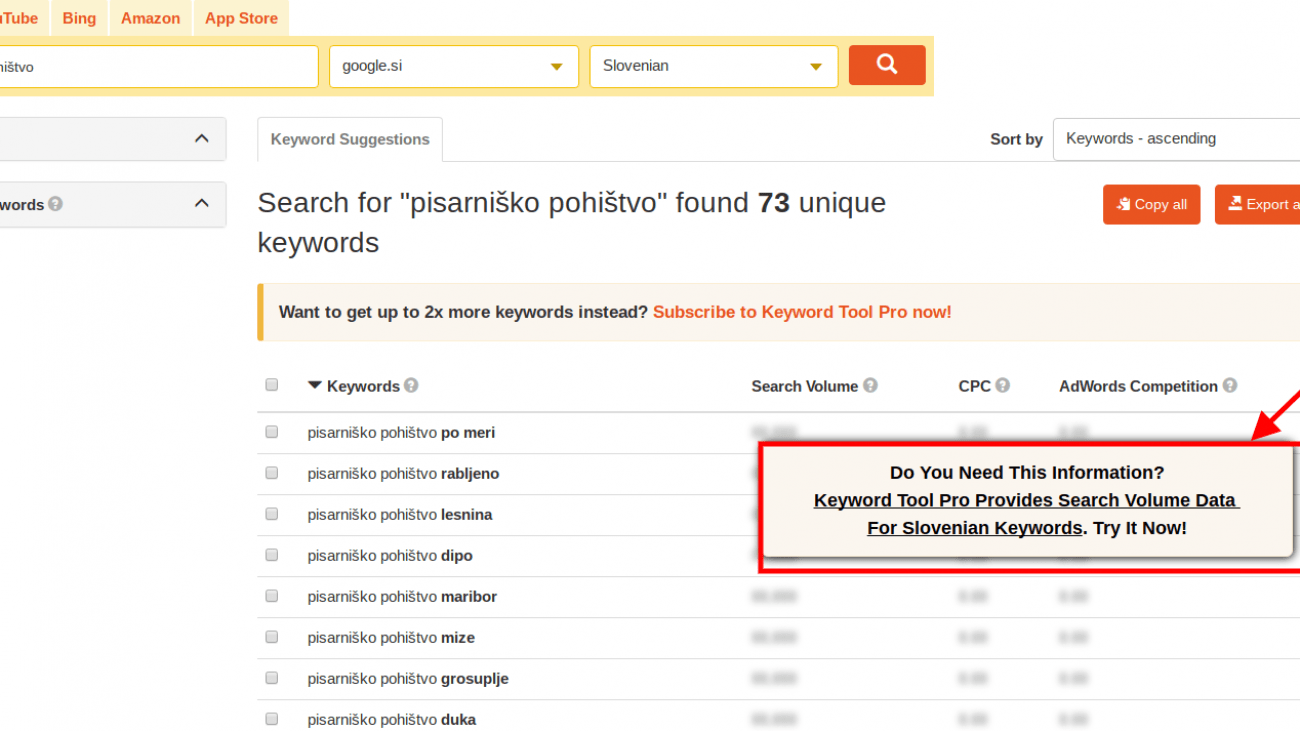
Task: Open the google.si domain dropdown
Action: [x=453, y=66]
